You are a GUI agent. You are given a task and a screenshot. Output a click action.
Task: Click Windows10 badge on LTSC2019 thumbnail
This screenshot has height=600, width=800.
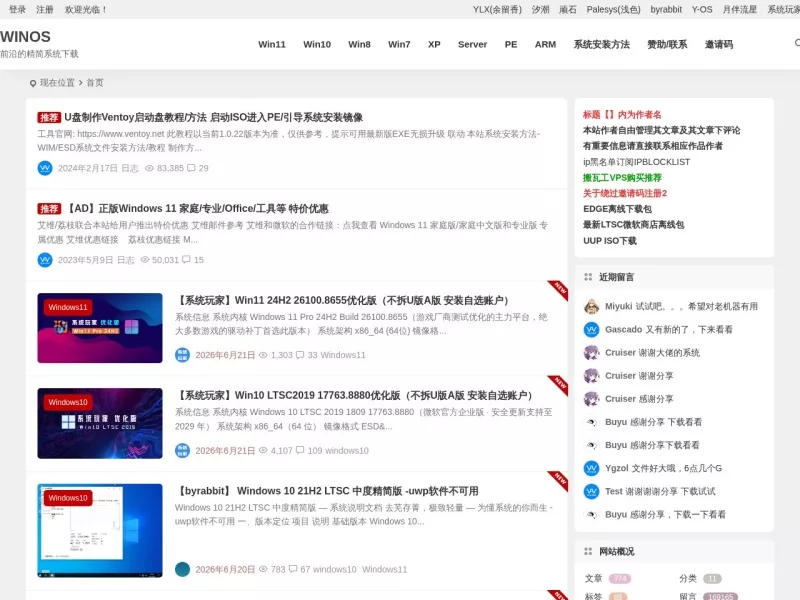click(x=68, y=402)
